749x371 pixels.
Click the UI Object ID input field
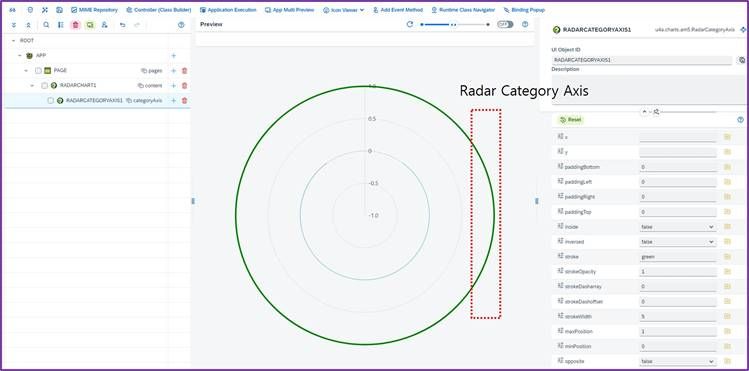(642, 60)
